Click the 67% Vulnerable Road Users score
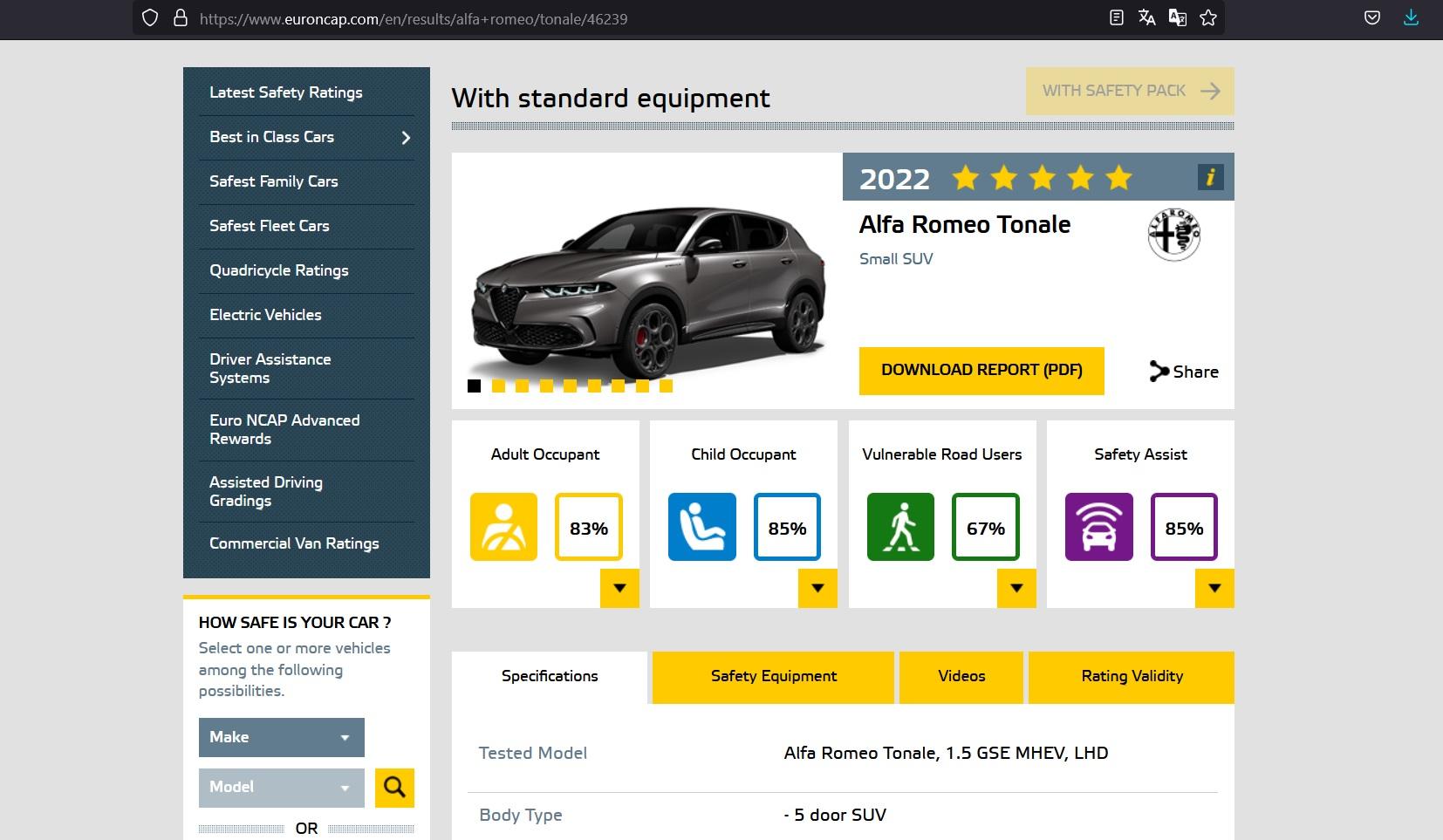 [986, 527]
